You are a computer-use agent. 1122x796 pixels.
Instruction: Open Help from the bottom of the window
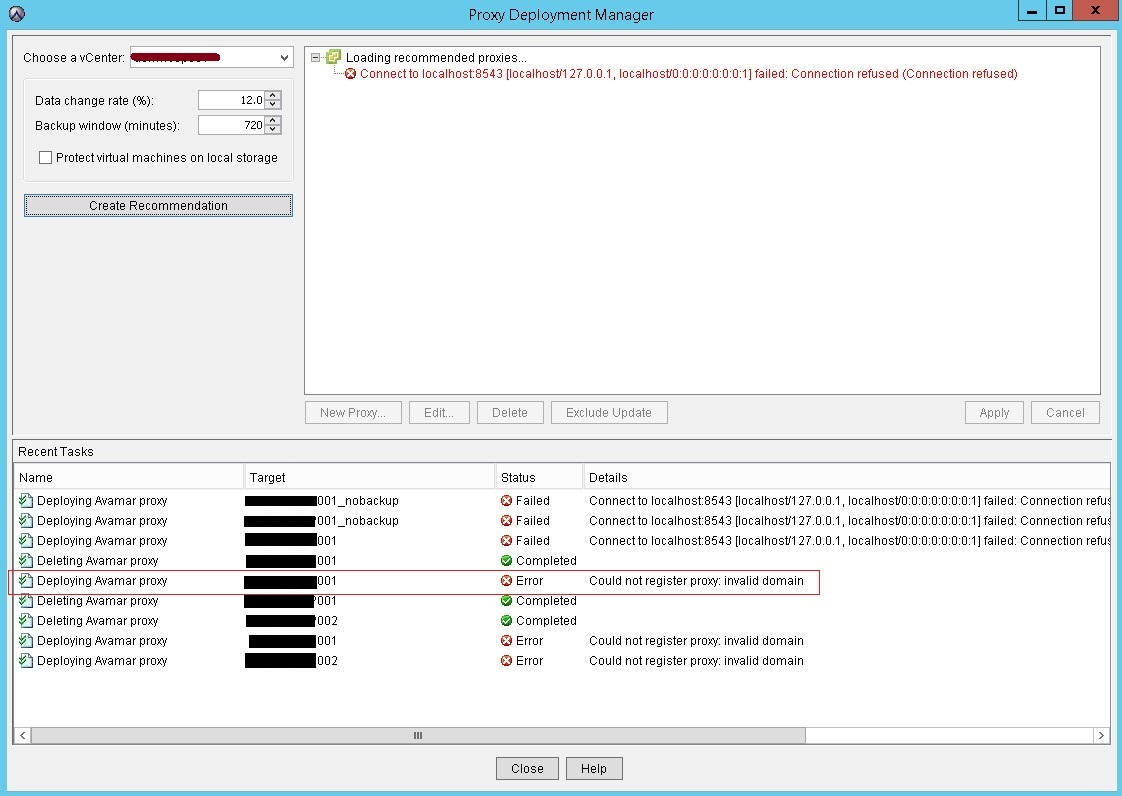pos(594,768)
